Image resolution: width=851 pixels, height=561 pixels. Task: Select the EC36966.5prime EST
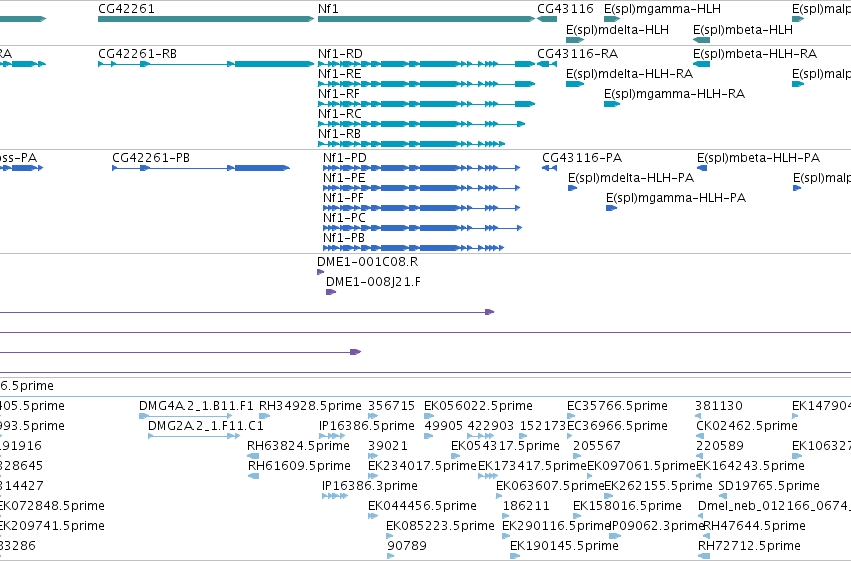(571, 436)
